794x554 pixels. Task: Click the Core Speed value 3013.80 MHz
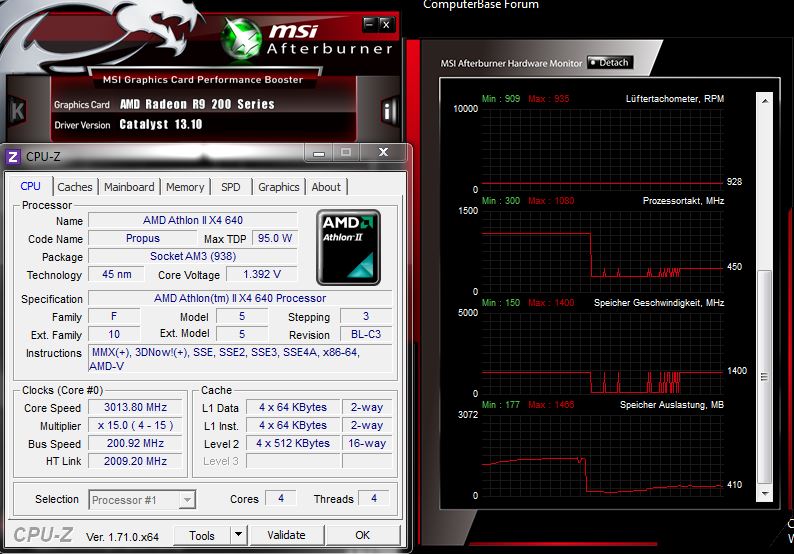pyautogui.click(x=135, y=407)
